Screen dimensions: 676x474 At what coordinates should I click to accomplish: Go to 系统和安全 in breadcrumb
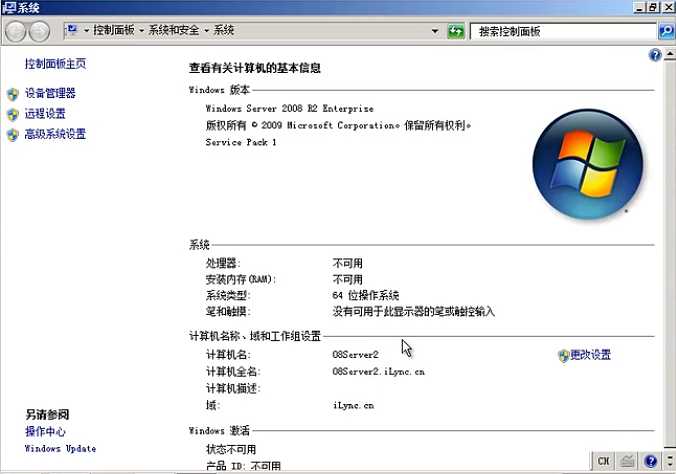click(174, 30)
